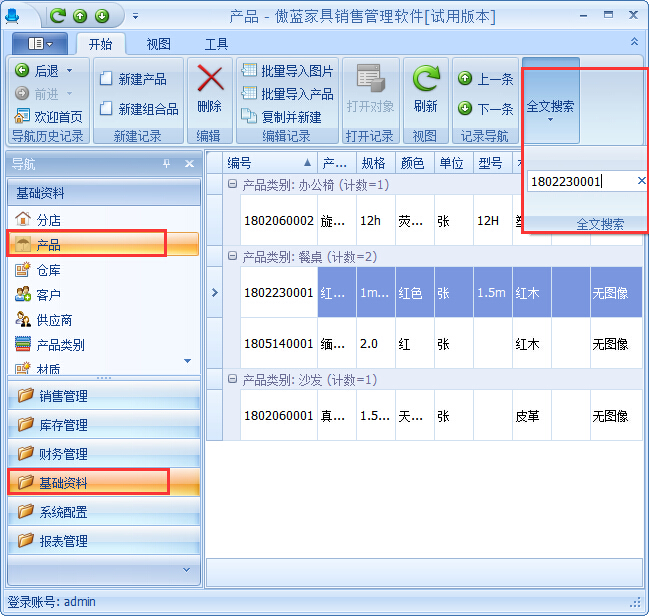This screenshot has height=616, width=649.
Task: Click the 规格 column header
Action: [x=376, y=163]
